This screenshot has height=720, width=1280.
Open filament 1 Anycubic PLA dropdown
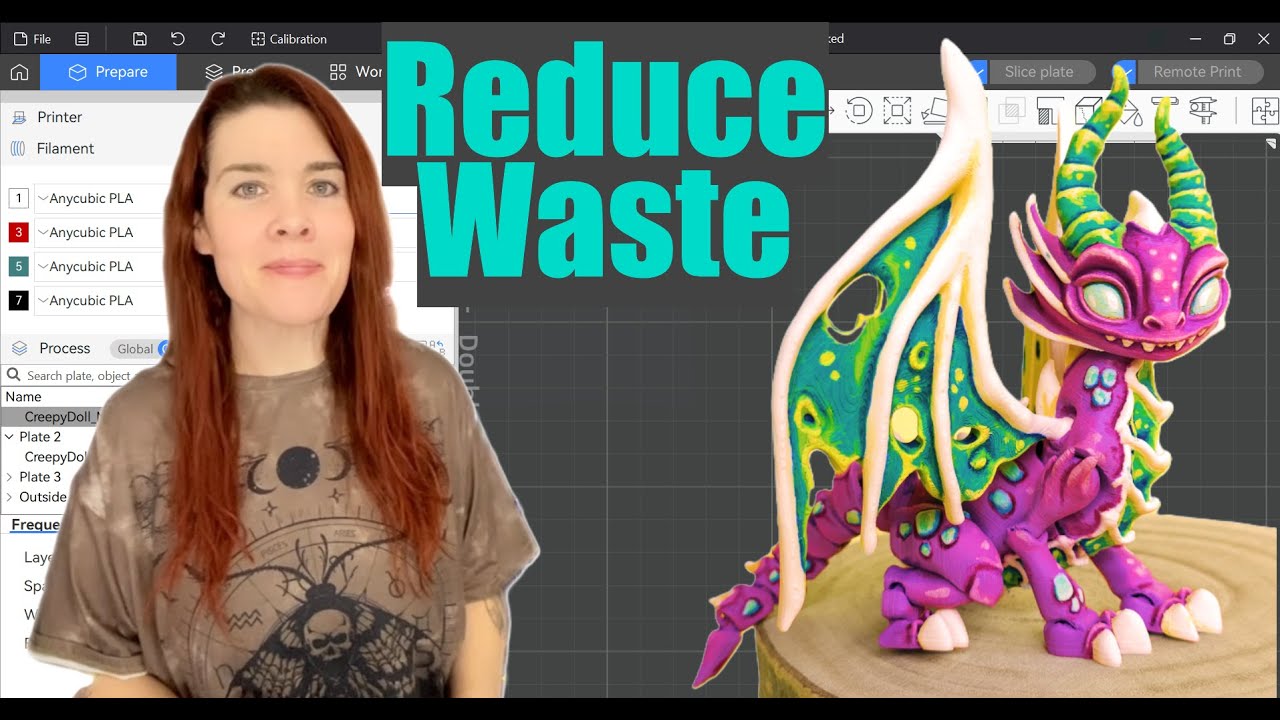coord(98,198)
